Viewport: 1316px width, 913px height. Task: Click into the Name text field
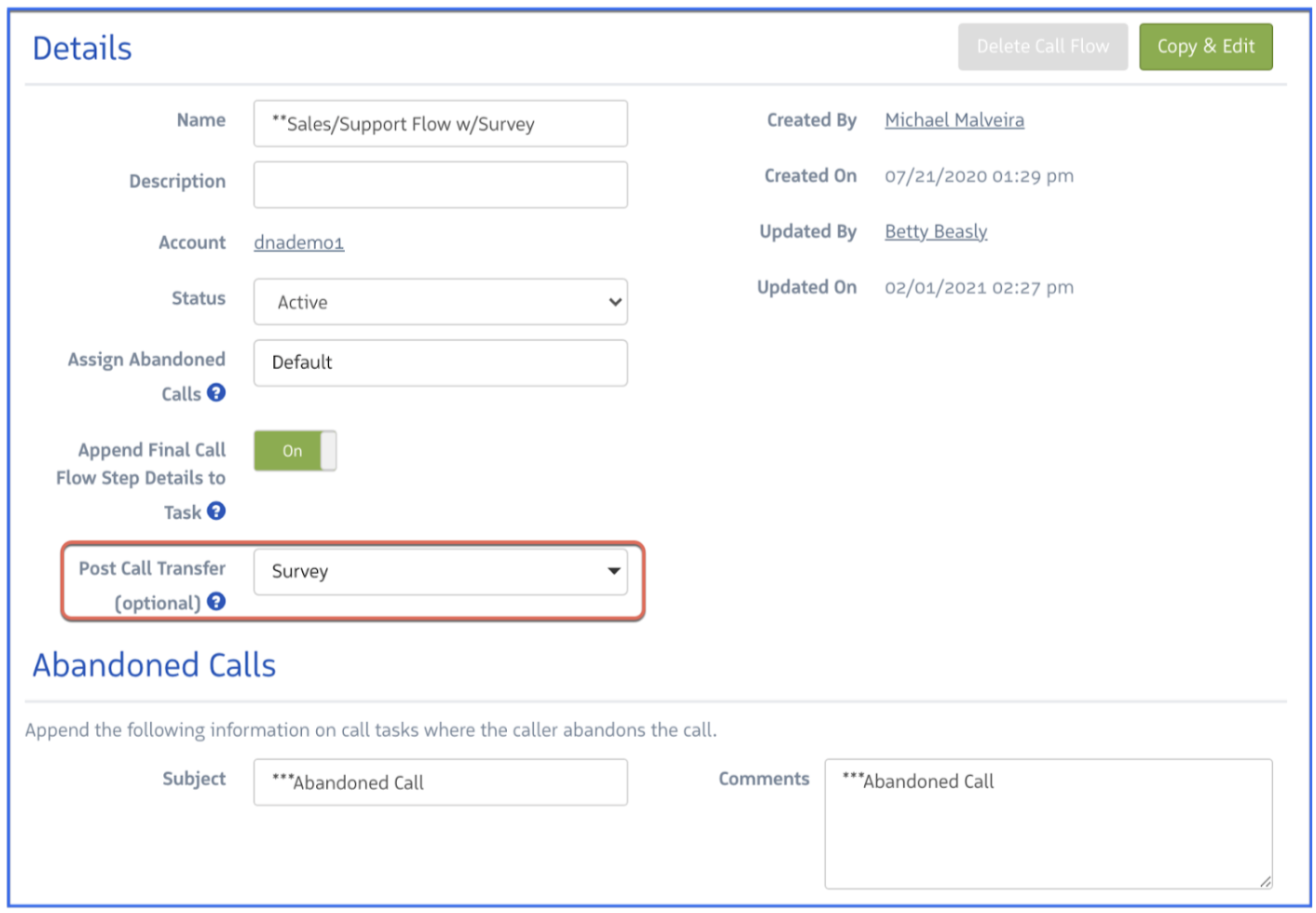[x=440, y=124]
